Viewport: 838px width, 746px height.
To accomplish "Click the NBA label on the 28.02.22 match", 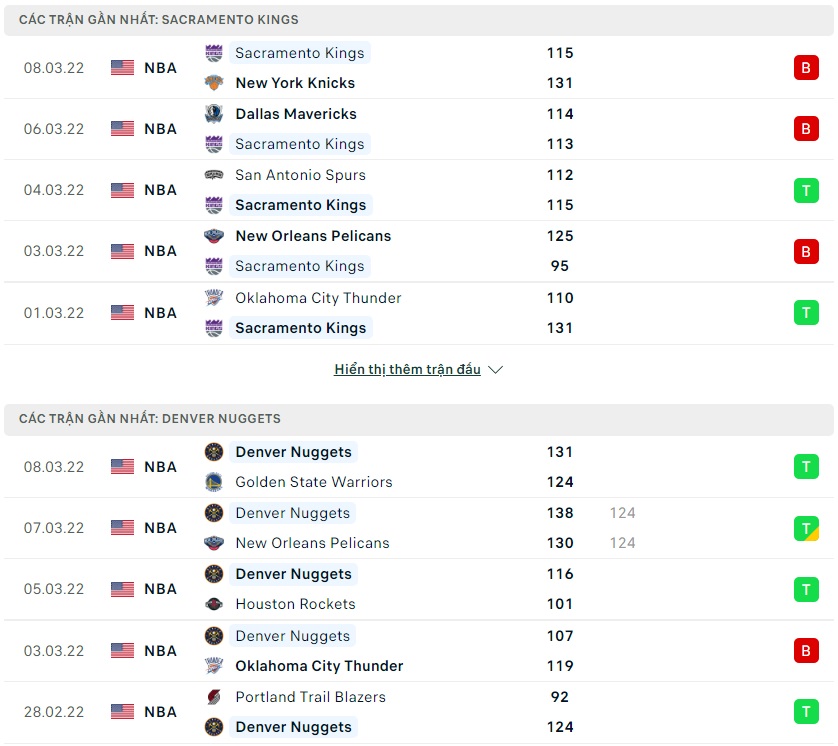I will tap(160, 712).
